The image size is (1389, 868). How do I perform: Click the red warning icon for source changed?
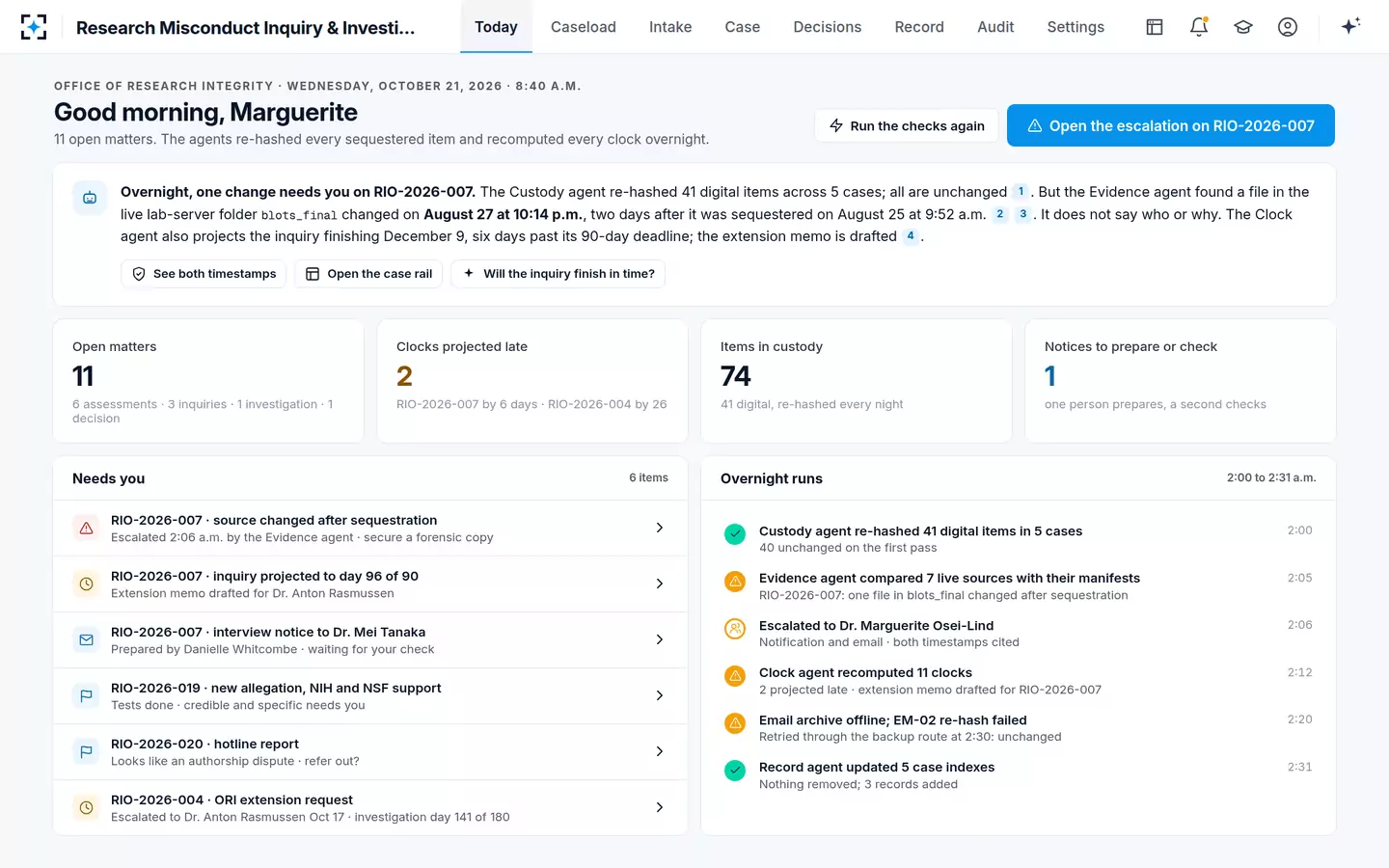[87, 529]
